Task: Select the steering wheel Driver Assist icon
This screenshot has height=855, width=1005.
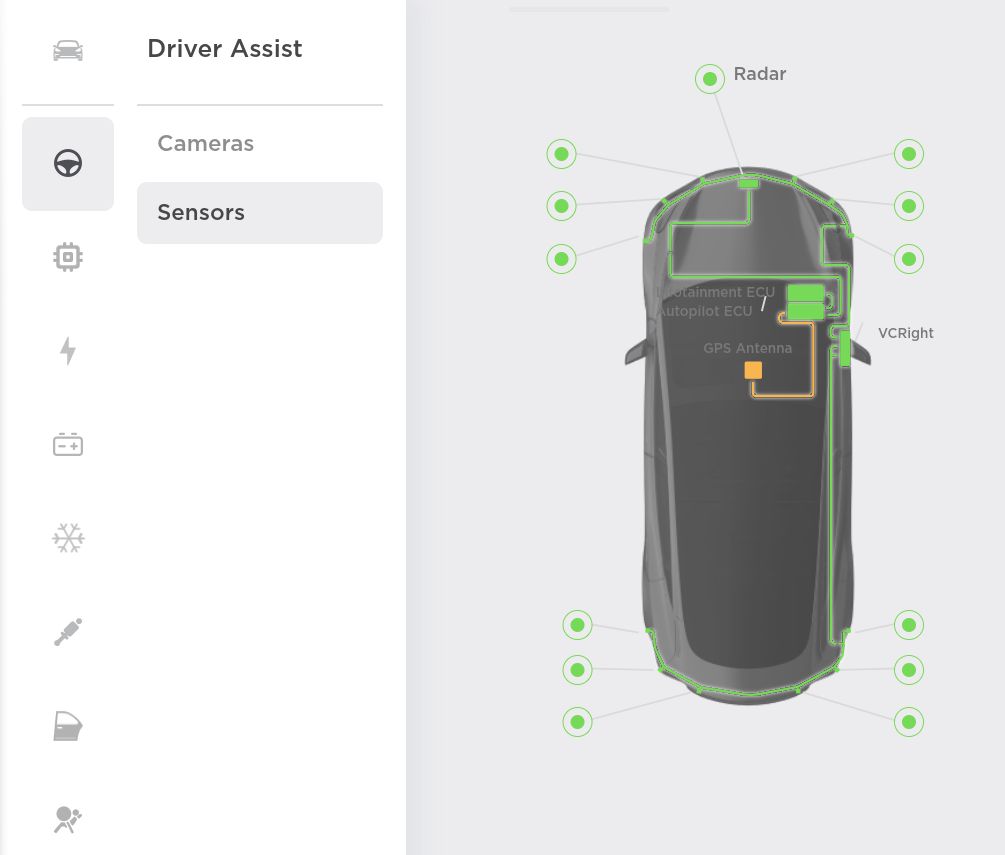Action: [68, 163]
